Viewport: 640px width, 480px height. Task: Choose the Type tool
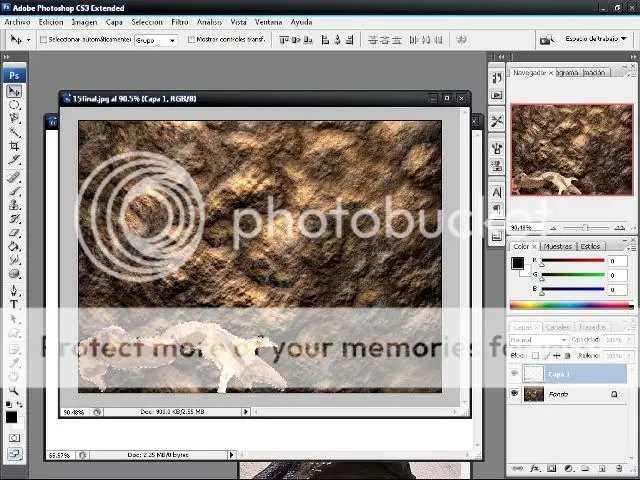[14, 304]
